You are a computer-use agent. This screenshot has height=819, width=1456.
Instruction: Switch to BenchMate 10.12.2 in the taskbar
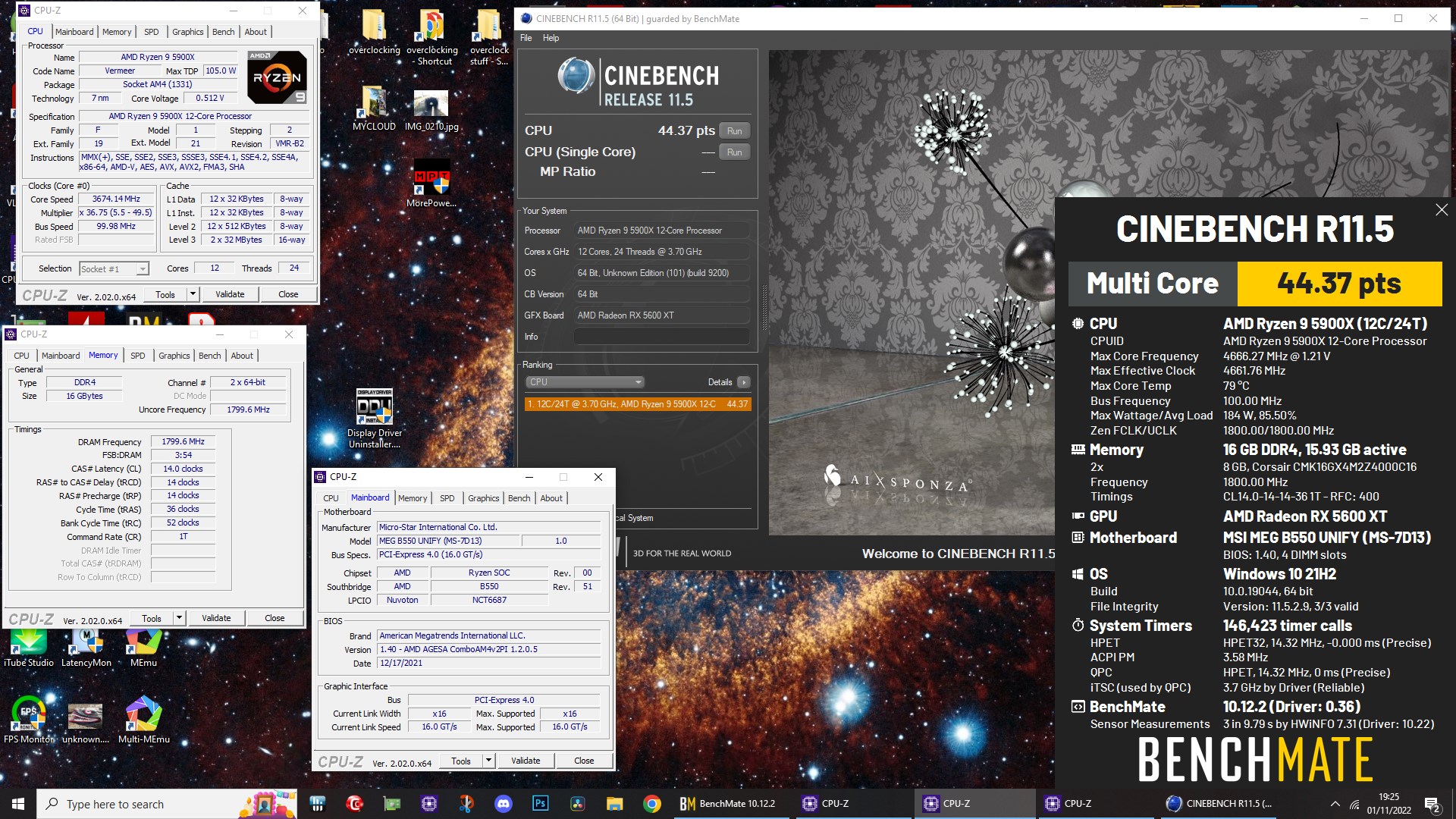(730, 804)
